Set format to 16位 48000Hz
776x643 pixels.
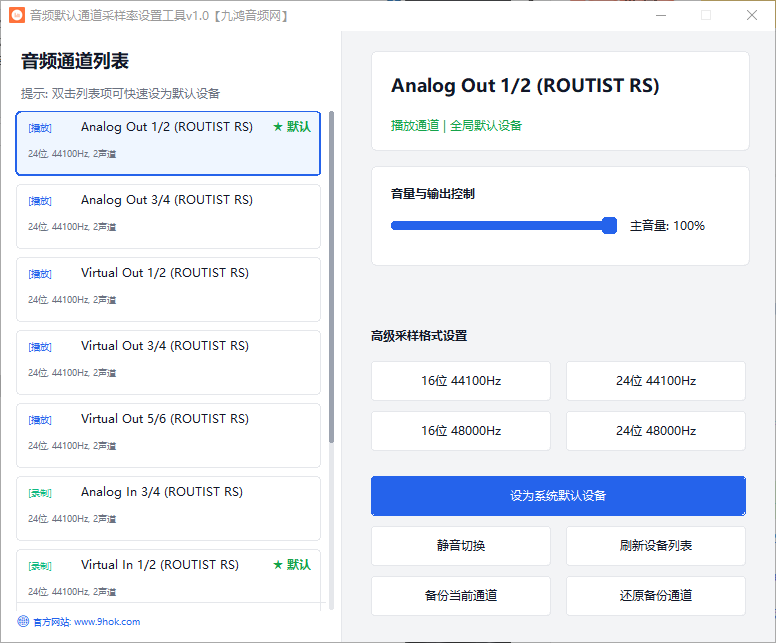click(x=461, y=431)
